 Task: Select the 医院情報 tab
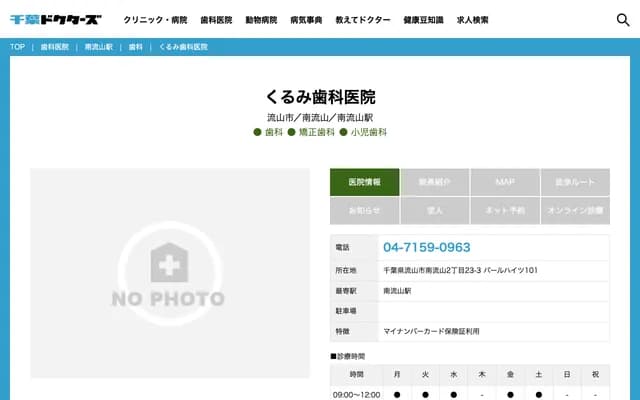click(364, 182)
